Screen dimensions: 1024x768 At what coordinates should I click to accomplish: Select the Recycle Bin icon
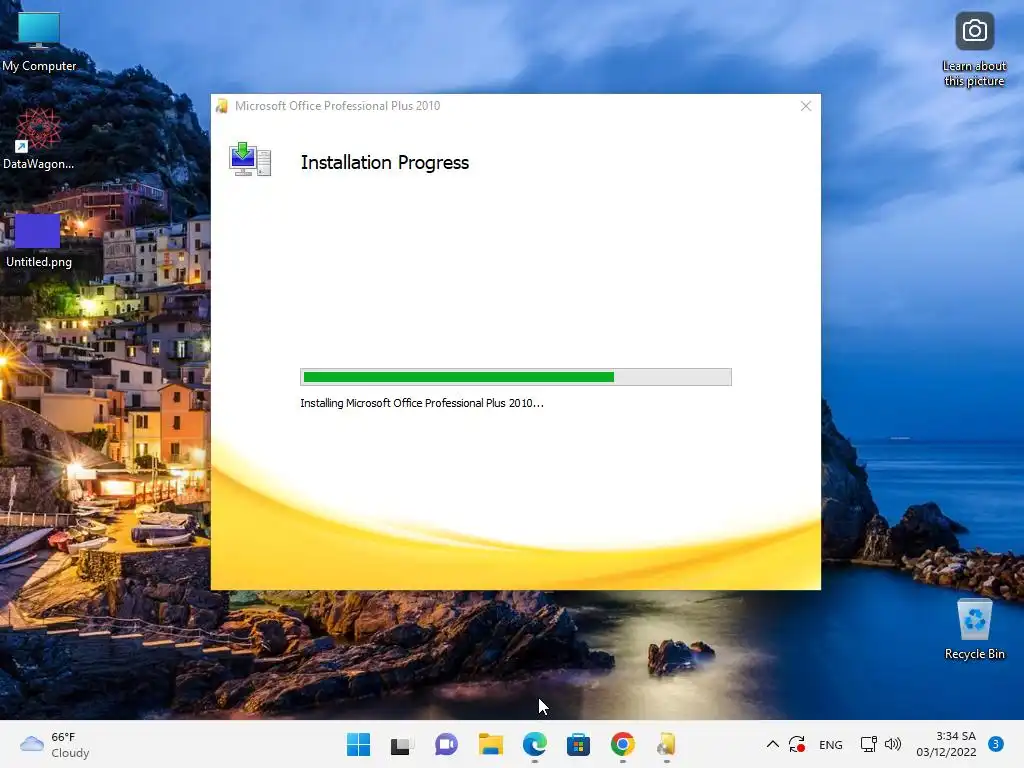[974, 630]
